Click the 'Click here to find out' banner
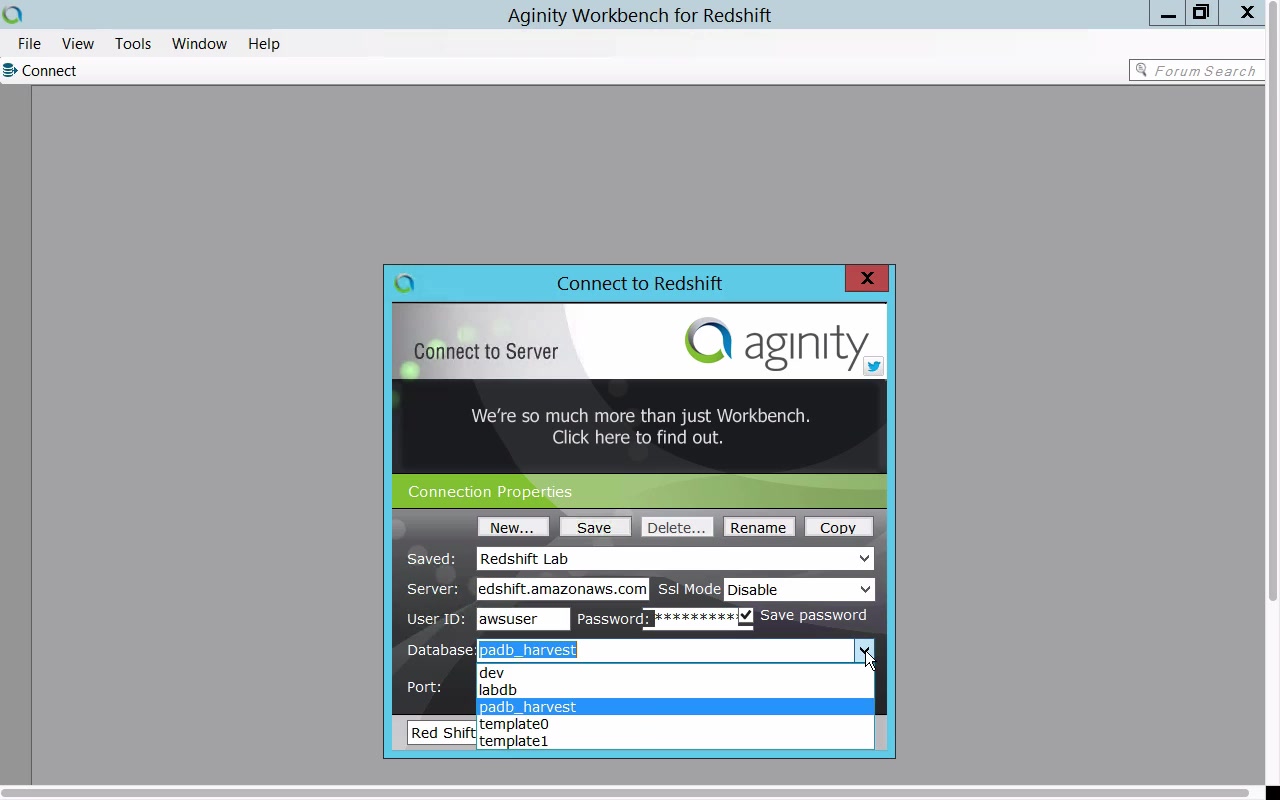Image resolution: width=1280 pixels, height=800 pixels. click(640, 427)
